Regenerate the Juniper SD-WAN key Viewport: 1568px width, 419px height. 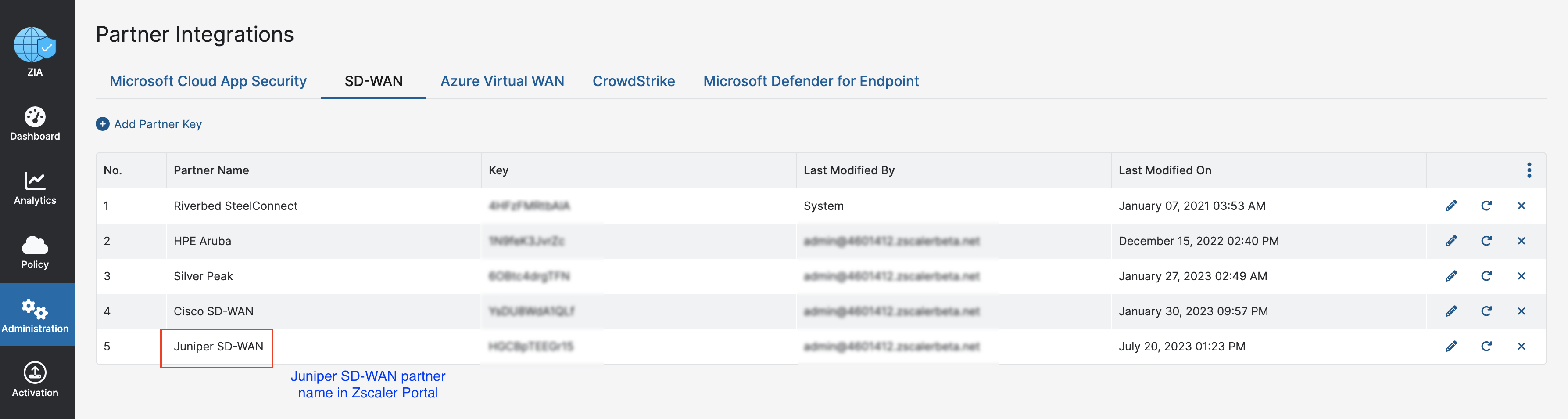tap(1486, 347)
